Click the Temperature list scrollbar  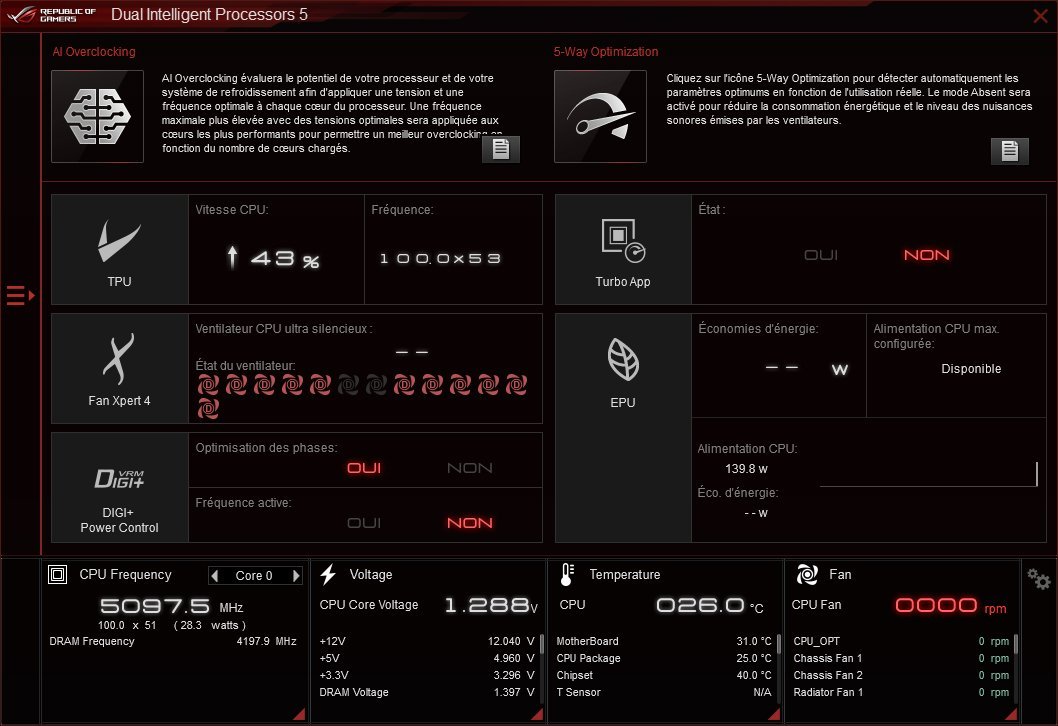click(x=779, y=644)
